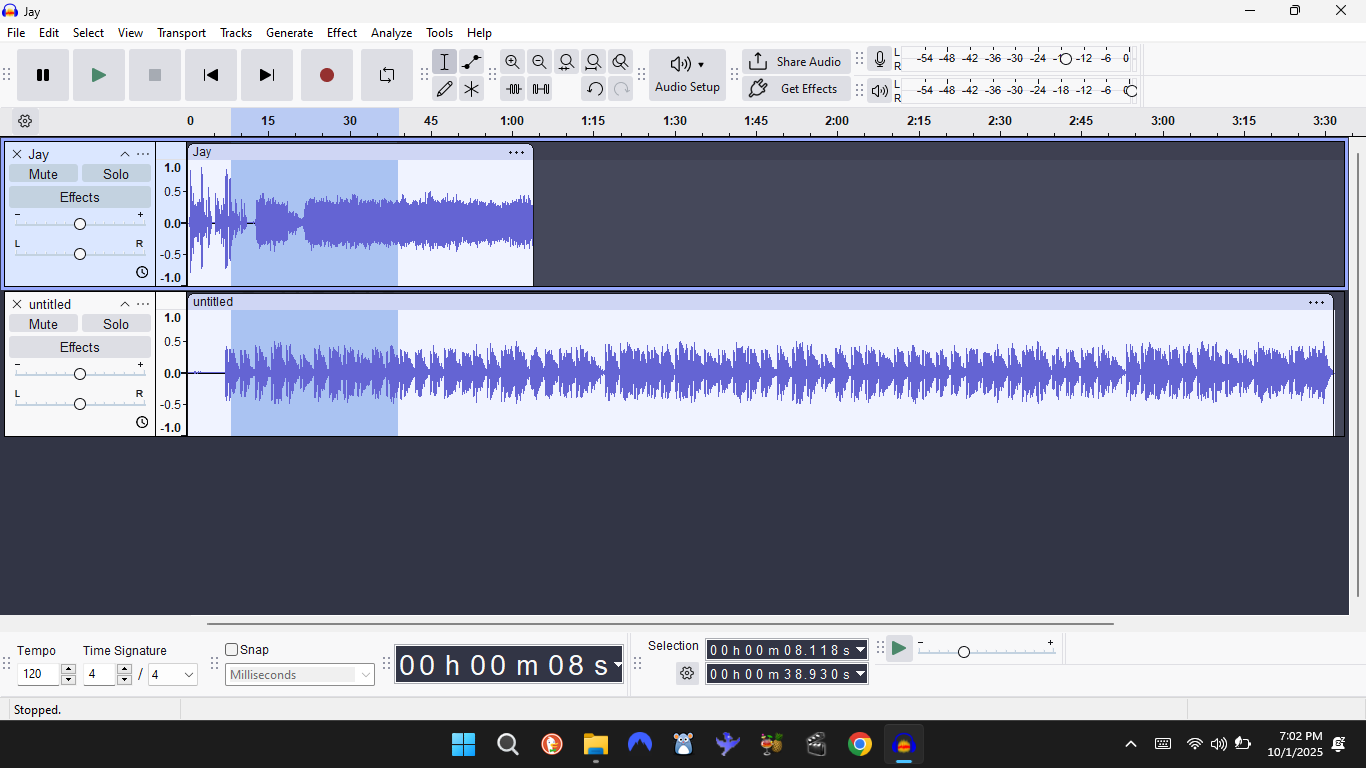Mute the Jay track
The width and height of the screenshot is (1366, 768).
point(43,174)
